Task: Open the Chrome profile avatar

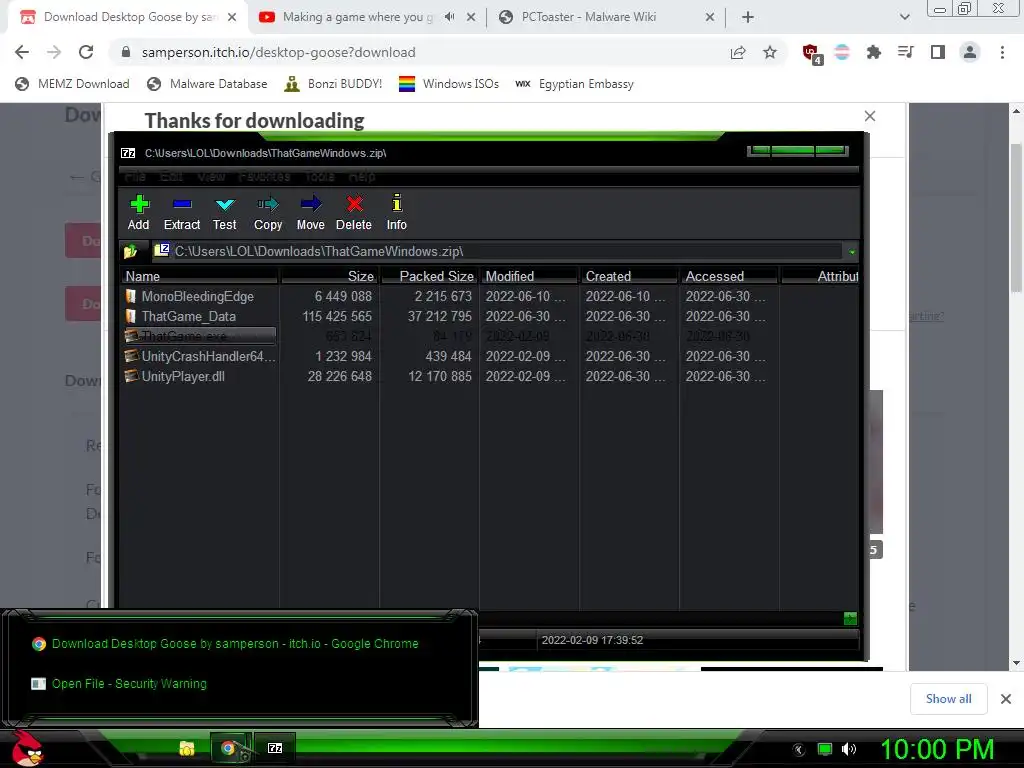Action: pyautogui.click(x=970, y=52)
